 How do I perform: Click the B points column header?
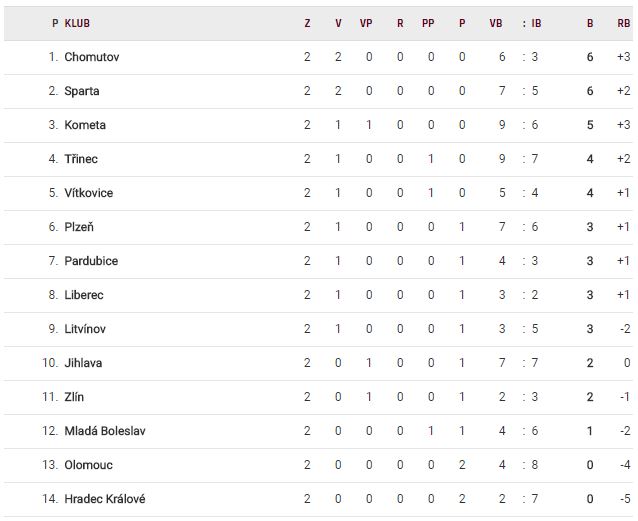coord(590,23)
